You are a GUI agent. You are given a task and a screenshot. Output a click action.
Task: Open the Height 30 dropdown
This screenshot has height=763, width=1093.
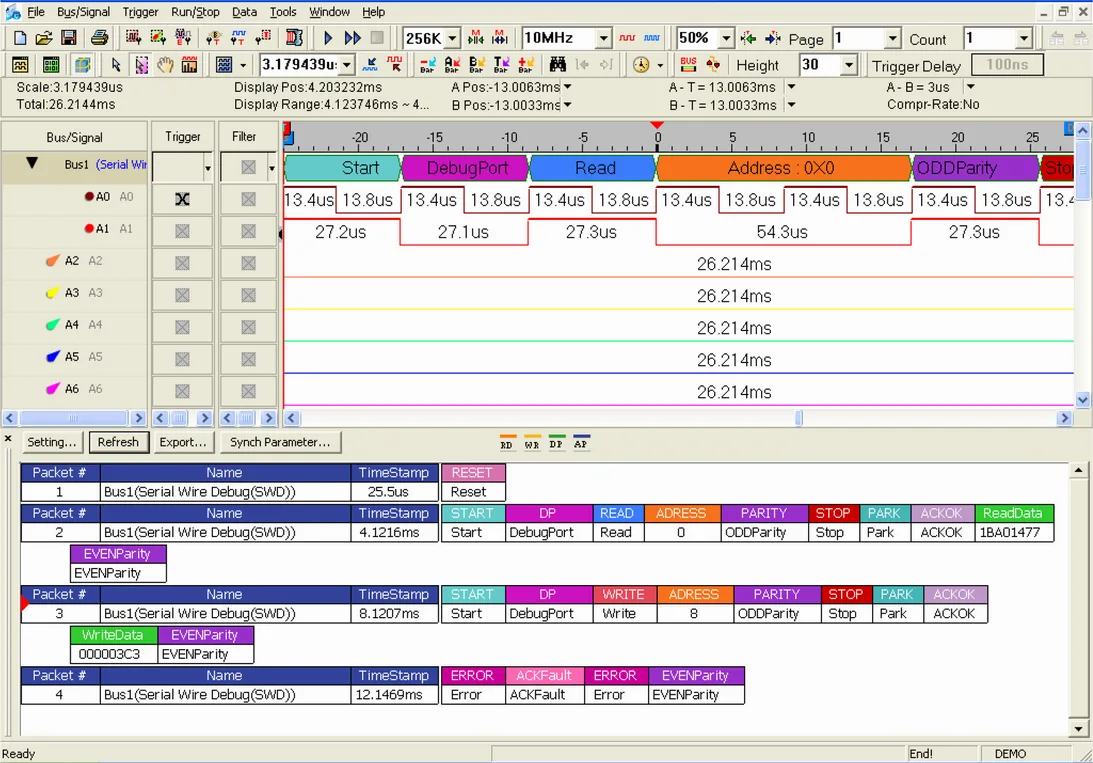click(x=848, y=65)
